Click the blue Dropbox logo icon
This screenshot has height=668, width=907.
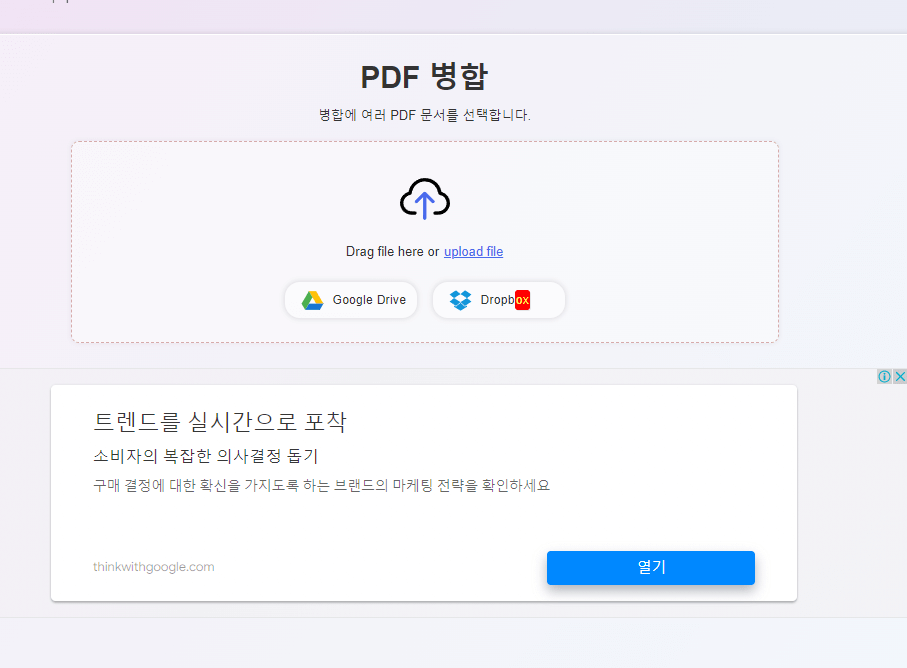click(461, 299)
